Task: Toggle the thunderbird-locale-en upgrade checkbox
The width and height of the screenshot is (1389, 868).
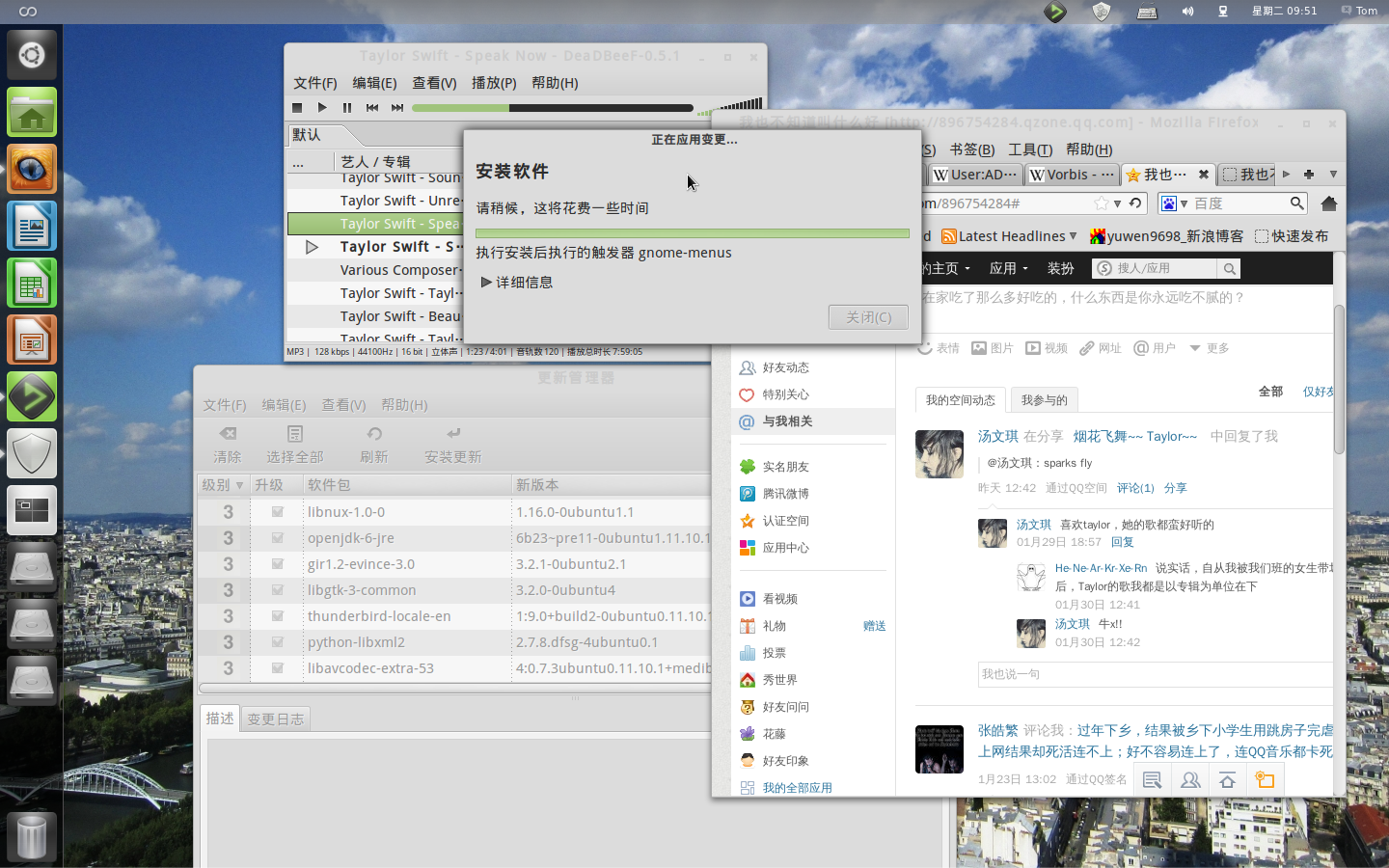Action: point(277,616)
